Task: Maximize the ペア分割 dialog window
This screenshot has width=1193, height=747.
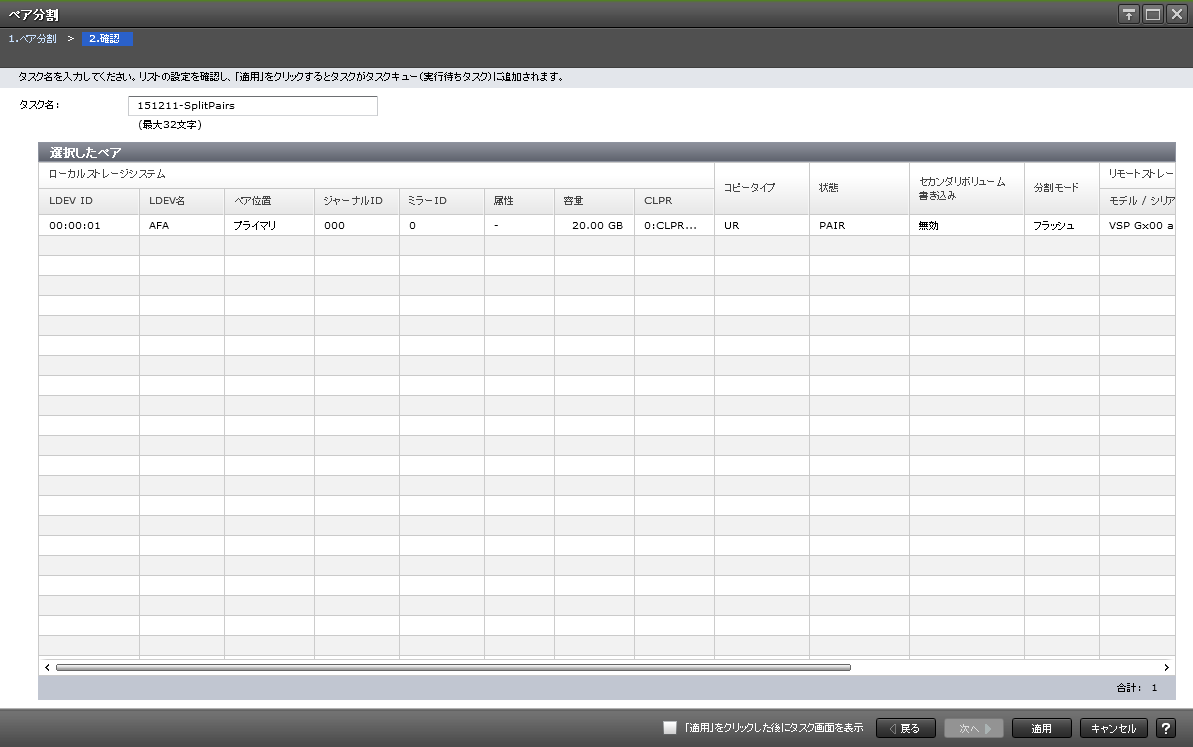Action: coord(1152,14)
